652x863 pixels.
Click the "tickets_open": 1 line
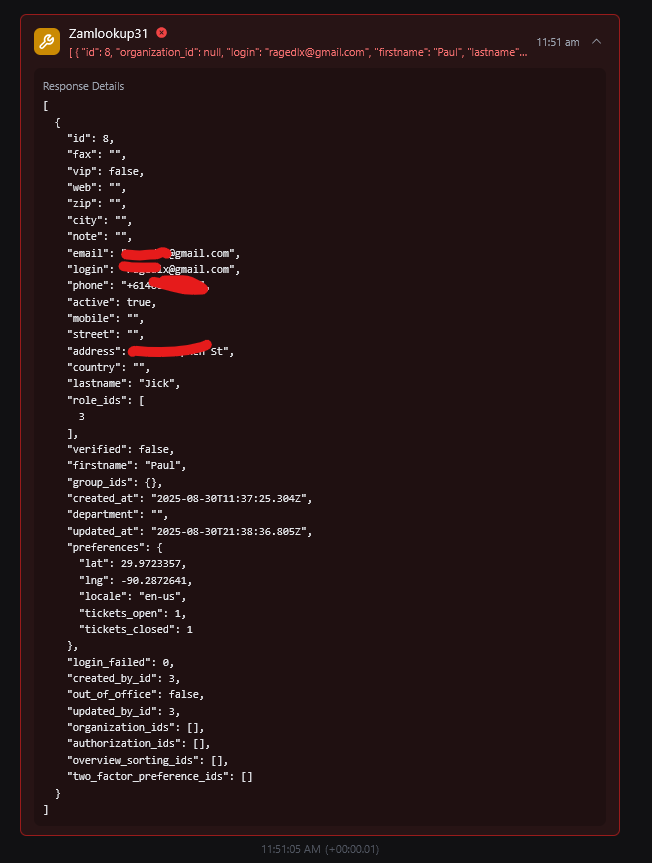(x=133, y=613)
